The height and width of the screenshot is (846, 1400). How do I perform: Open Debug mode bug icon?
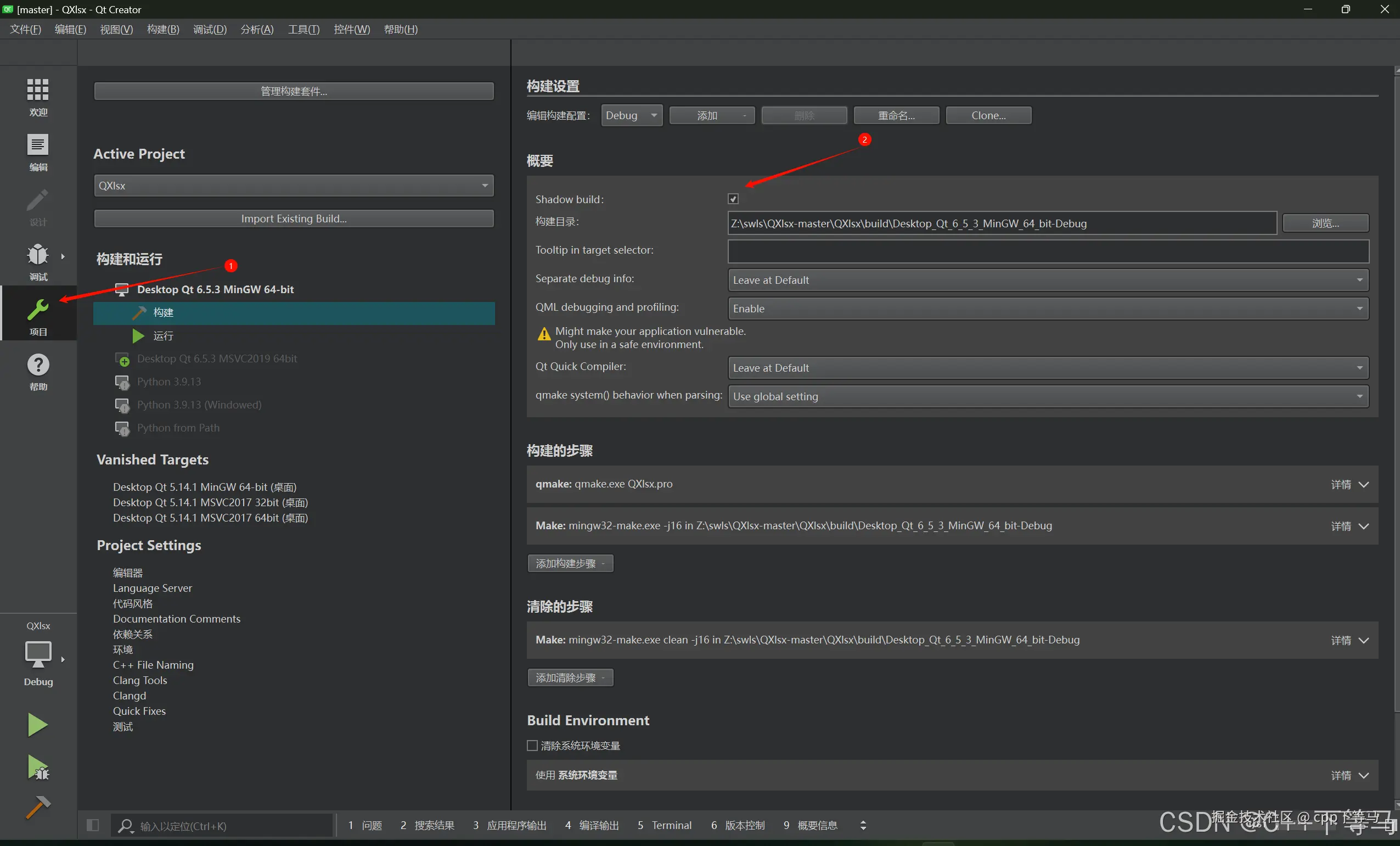(x=37, y=255)
